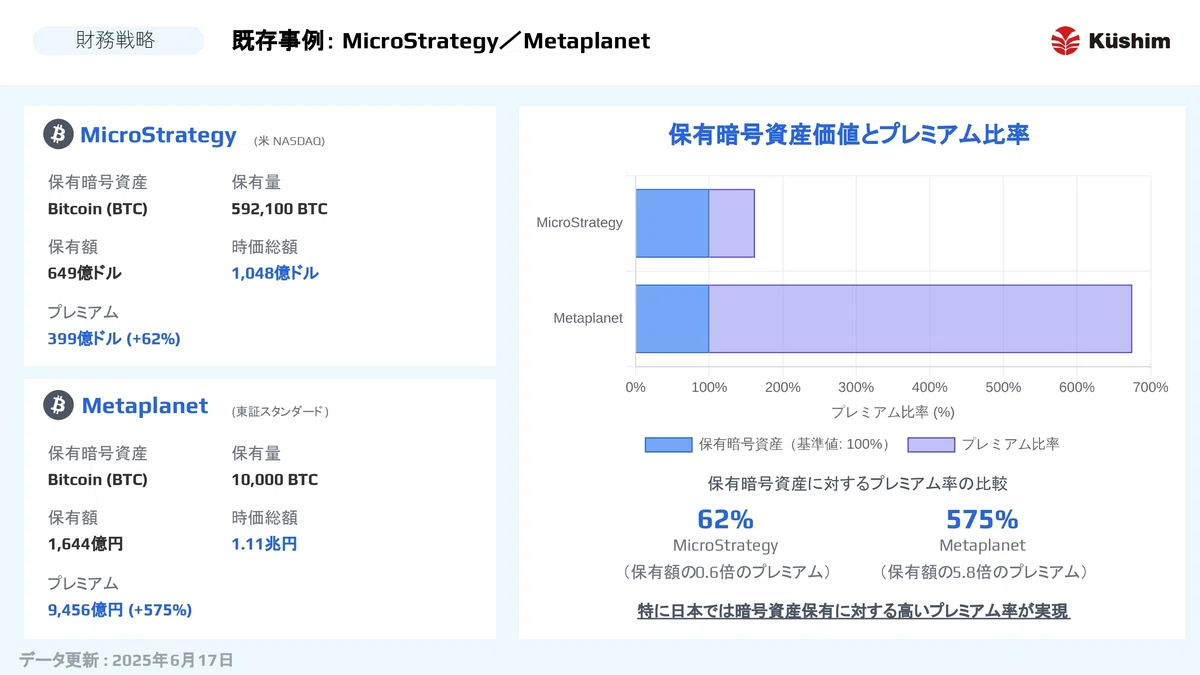Click the 保有暗号資産に対するプレミアム率の比較 subtitle
The image size is (1200, 675).
(857, 483)
